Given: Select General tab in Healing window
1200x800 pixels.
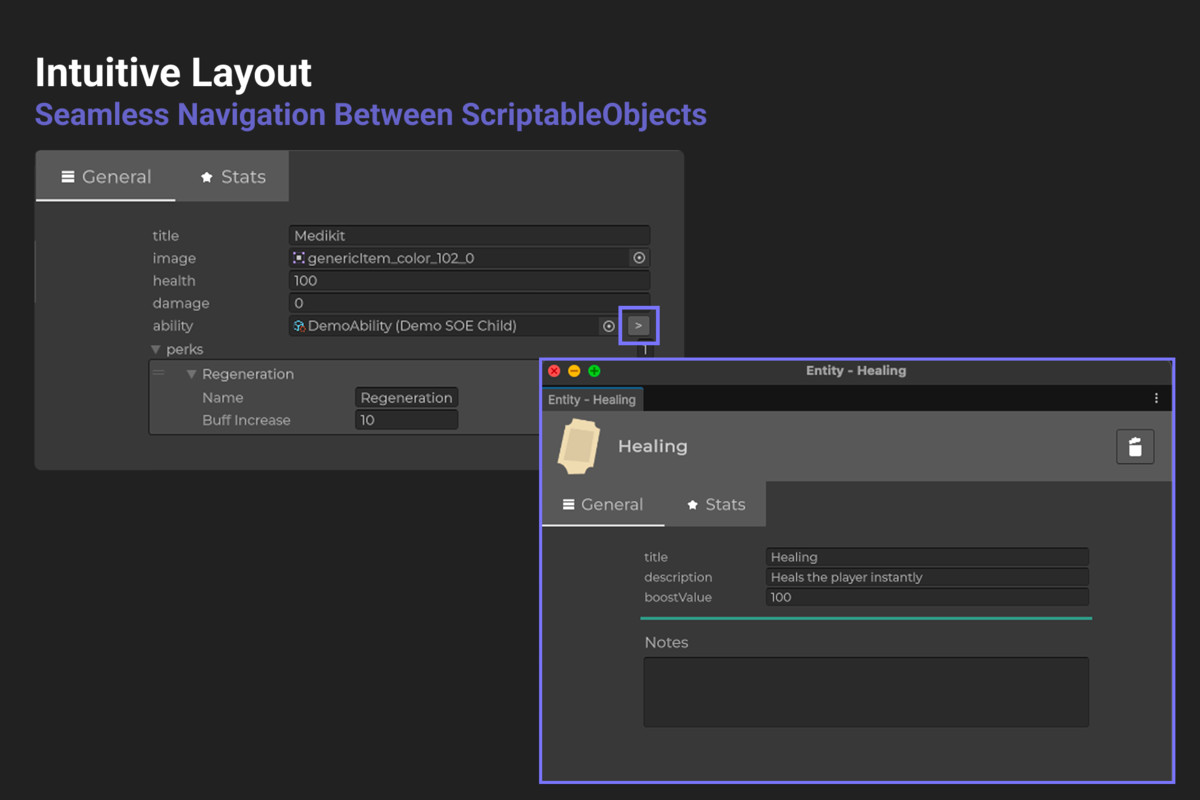Looking at the screenshot, I should click(x=603, y=505).
